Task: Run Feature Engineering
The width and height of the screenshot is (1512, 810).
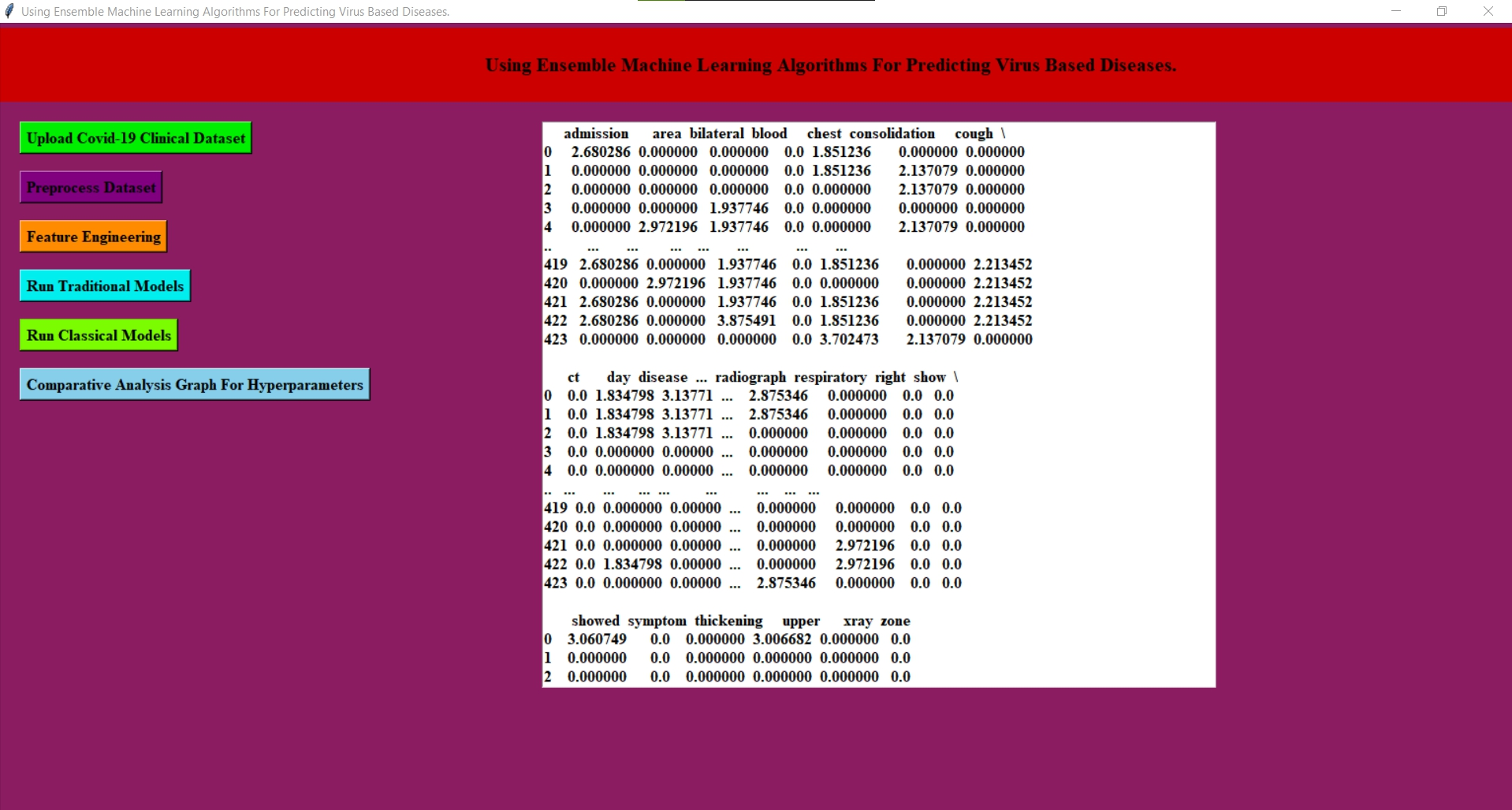Action: (x=92, y=236)
